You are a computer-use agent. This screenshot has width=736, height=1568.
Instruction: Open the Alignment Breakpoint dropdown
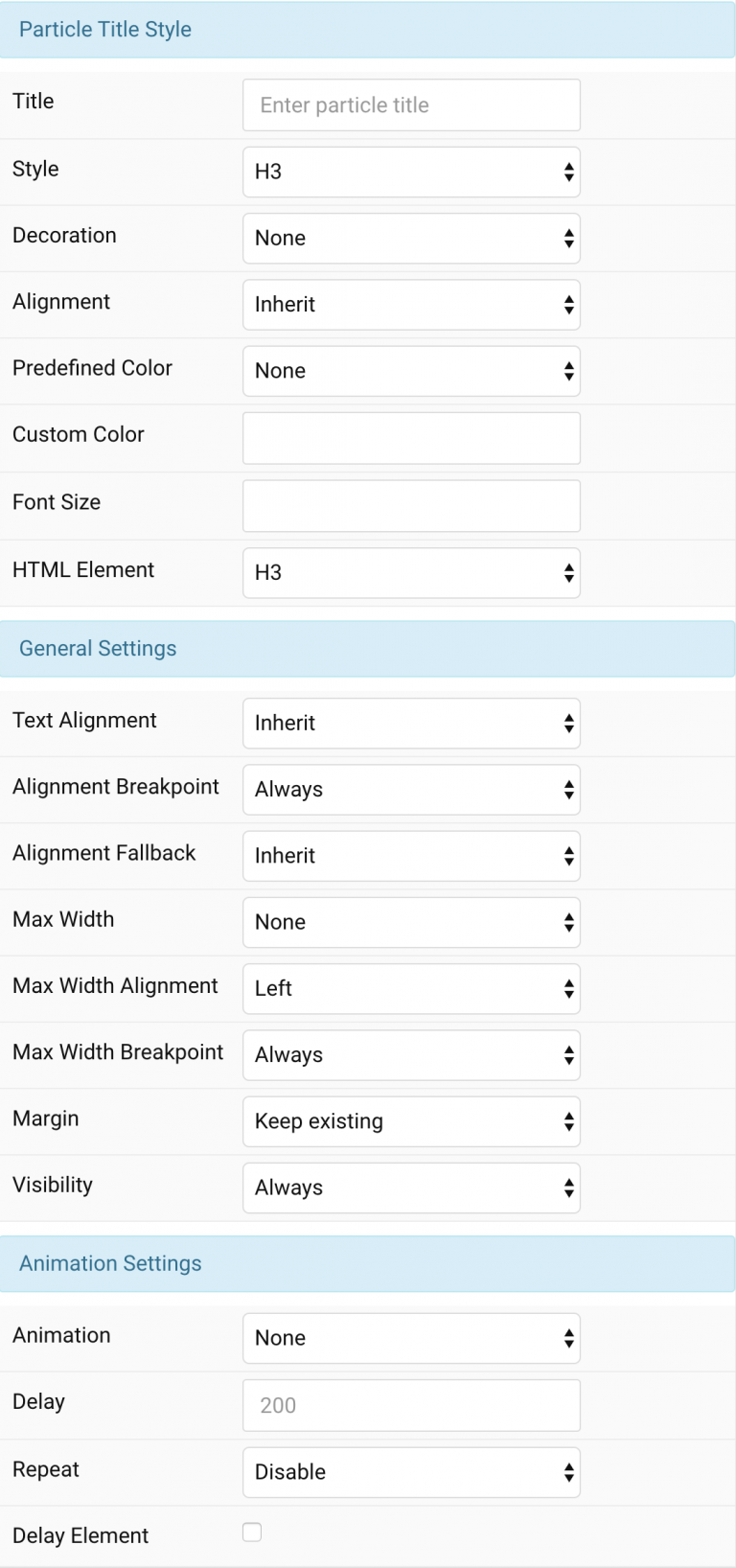411,789
